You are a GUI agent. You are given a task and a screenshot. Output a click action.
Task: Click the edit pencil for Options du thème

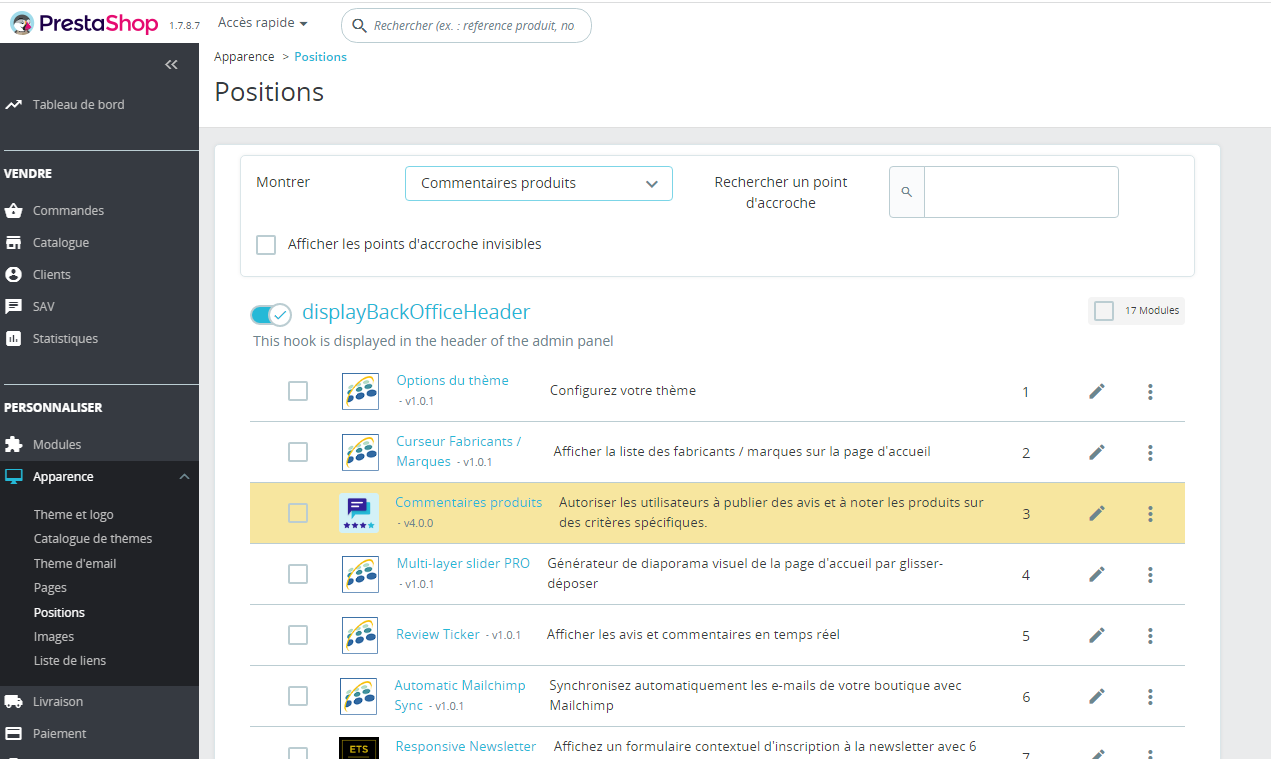click(x=1097, y=391)
